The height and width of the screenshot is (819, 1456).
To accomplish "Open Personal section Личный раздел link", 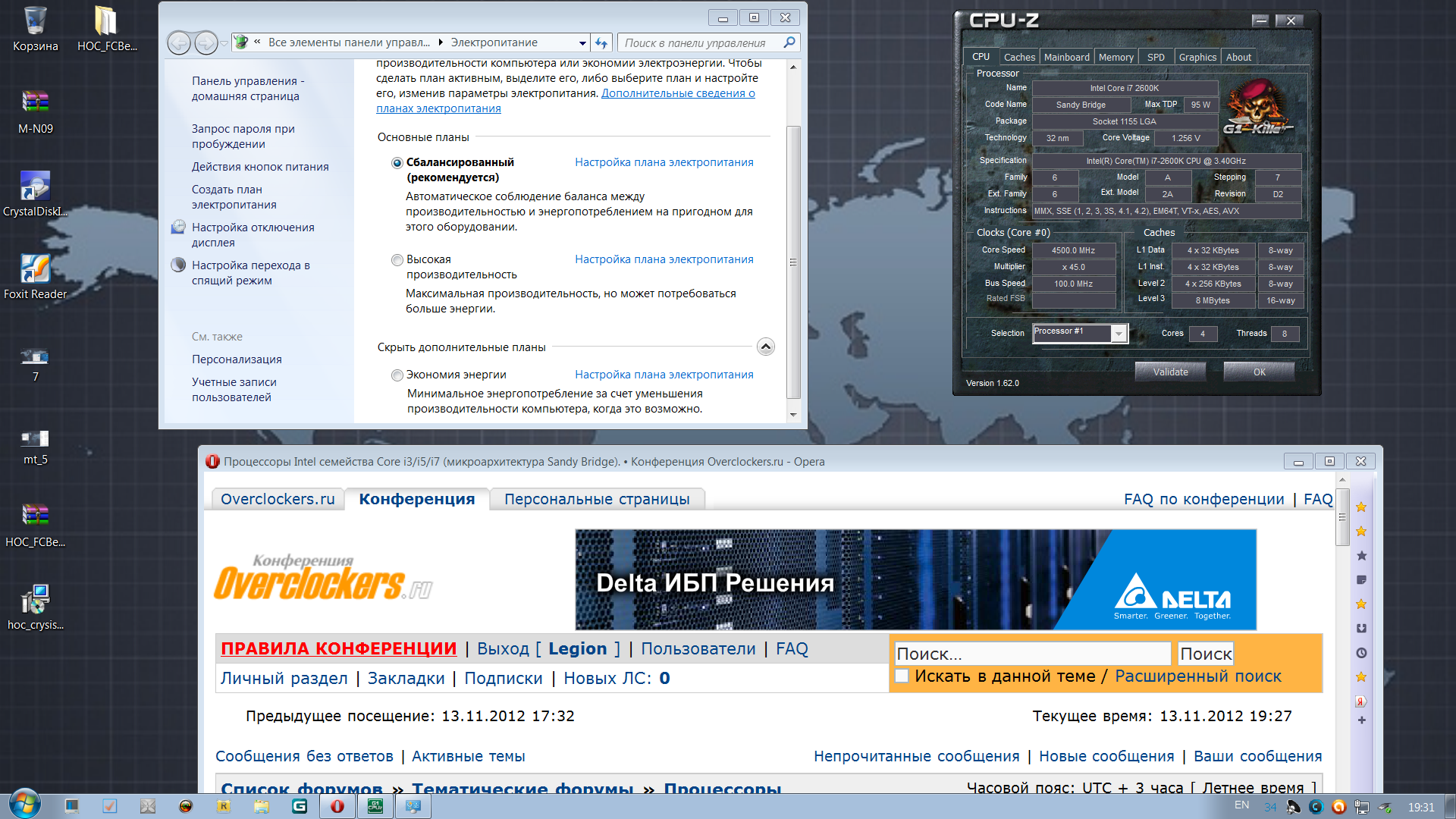I will click(284, 679).
